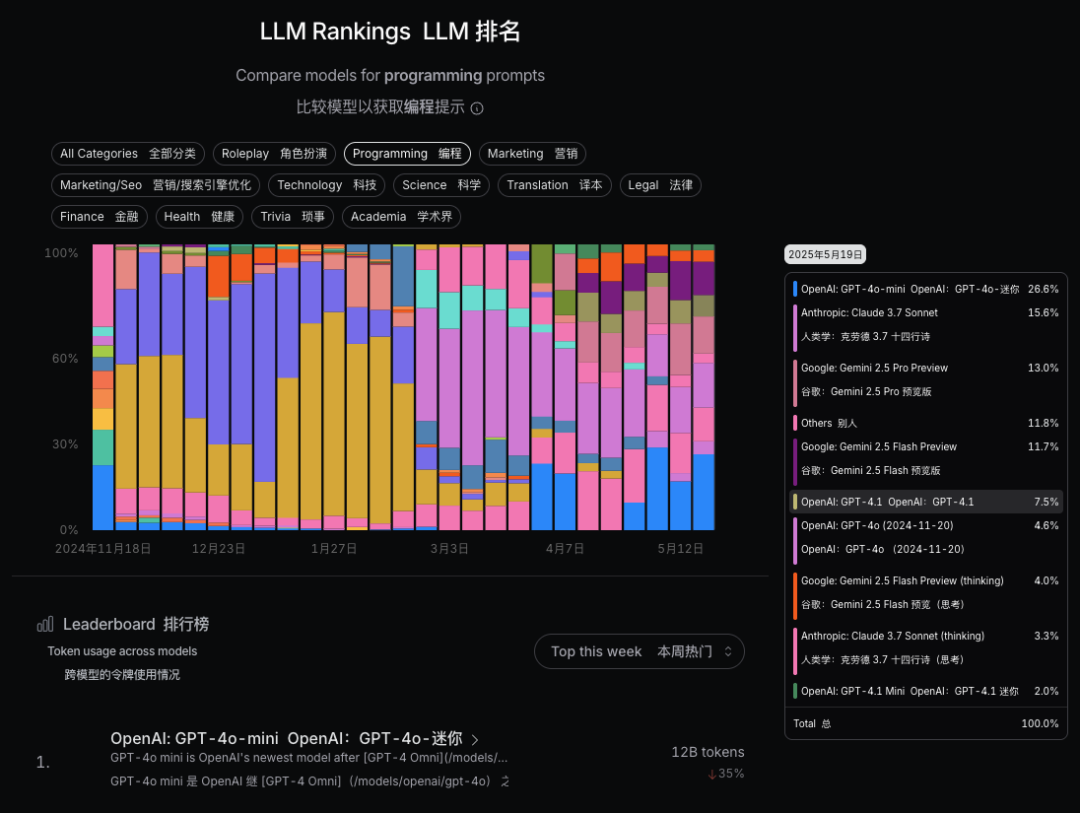Viewport: 1080px width, 813px height.
Task: Select the Technology category chip
Action: pyautogui.click(x=326, y=185)
